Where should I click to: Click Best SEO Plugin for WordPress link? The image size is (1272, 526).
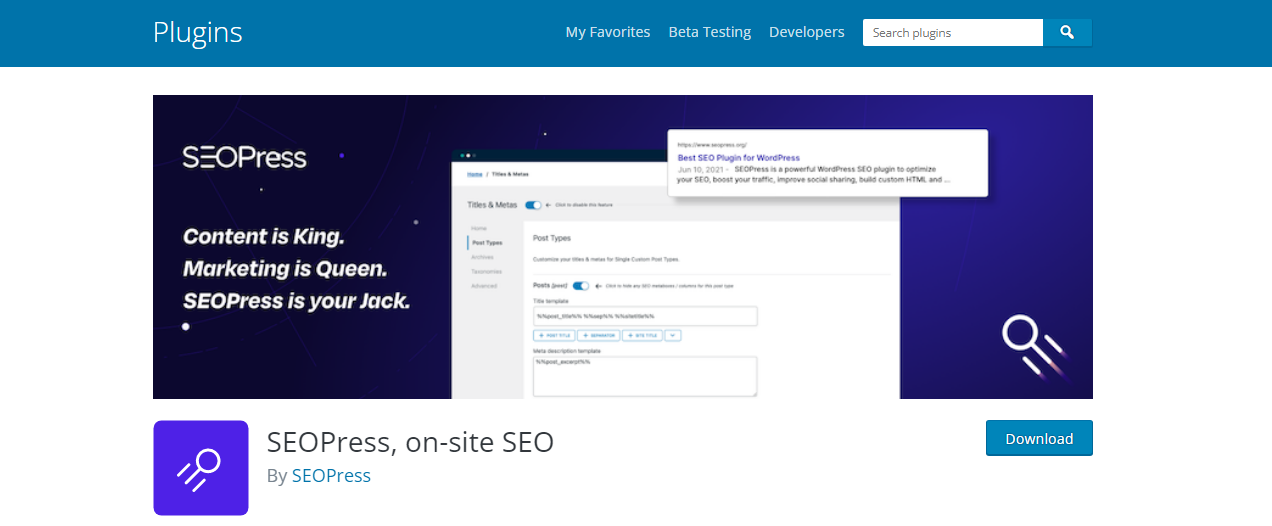739,157
